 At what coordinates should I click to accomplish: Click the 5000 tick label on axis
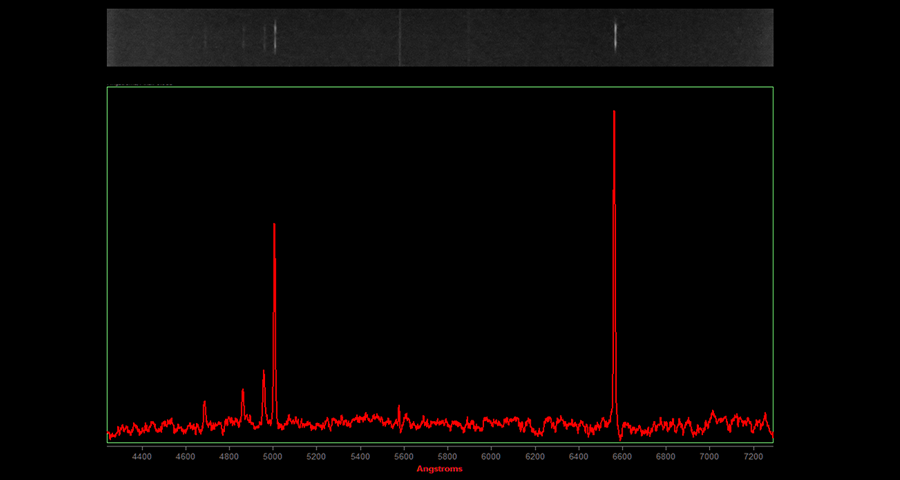coord(273,457)
